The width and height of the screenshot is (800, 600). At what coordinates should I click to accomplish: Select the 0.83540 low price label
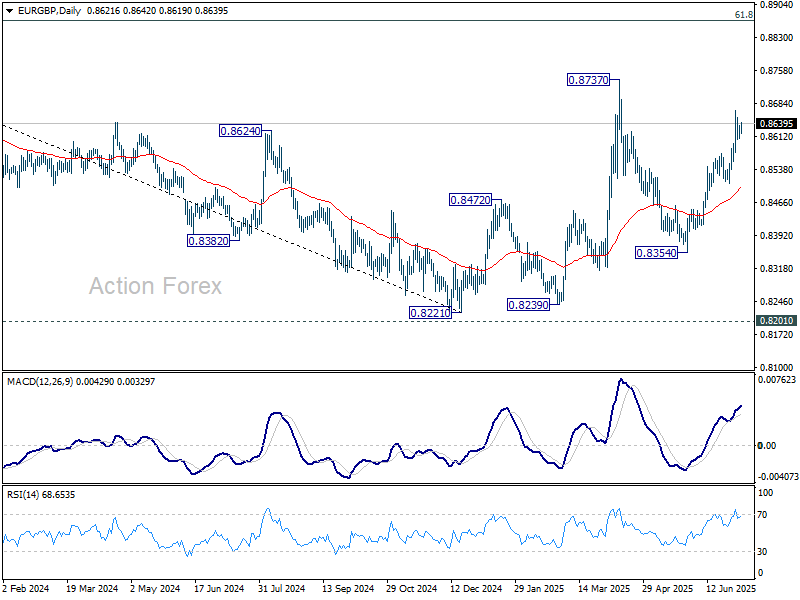657,253
